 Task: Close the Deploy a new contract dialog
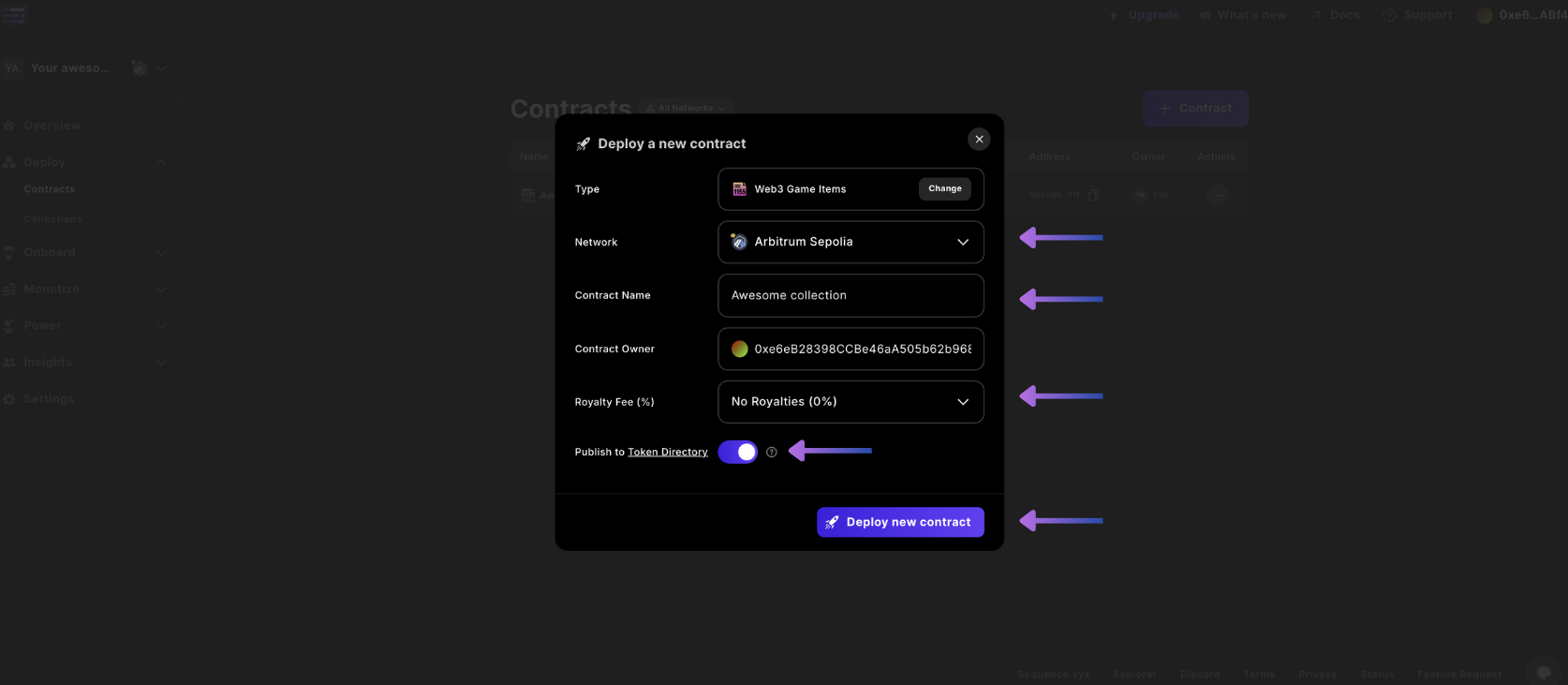tap(979, 140)
